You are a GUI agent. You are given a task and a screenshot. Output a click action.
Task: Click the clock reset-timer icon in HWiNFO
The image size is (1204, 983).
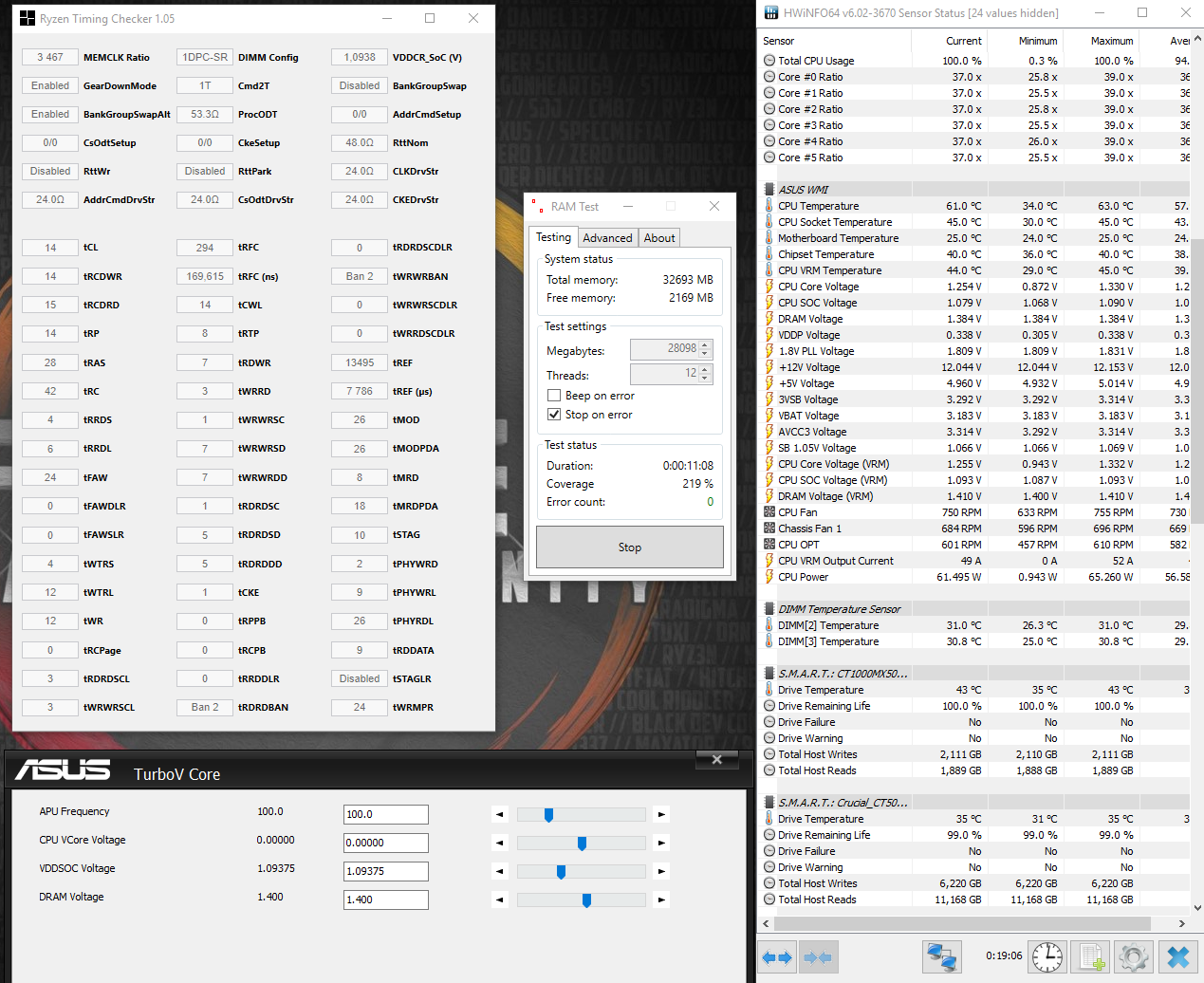[1047, 956]
